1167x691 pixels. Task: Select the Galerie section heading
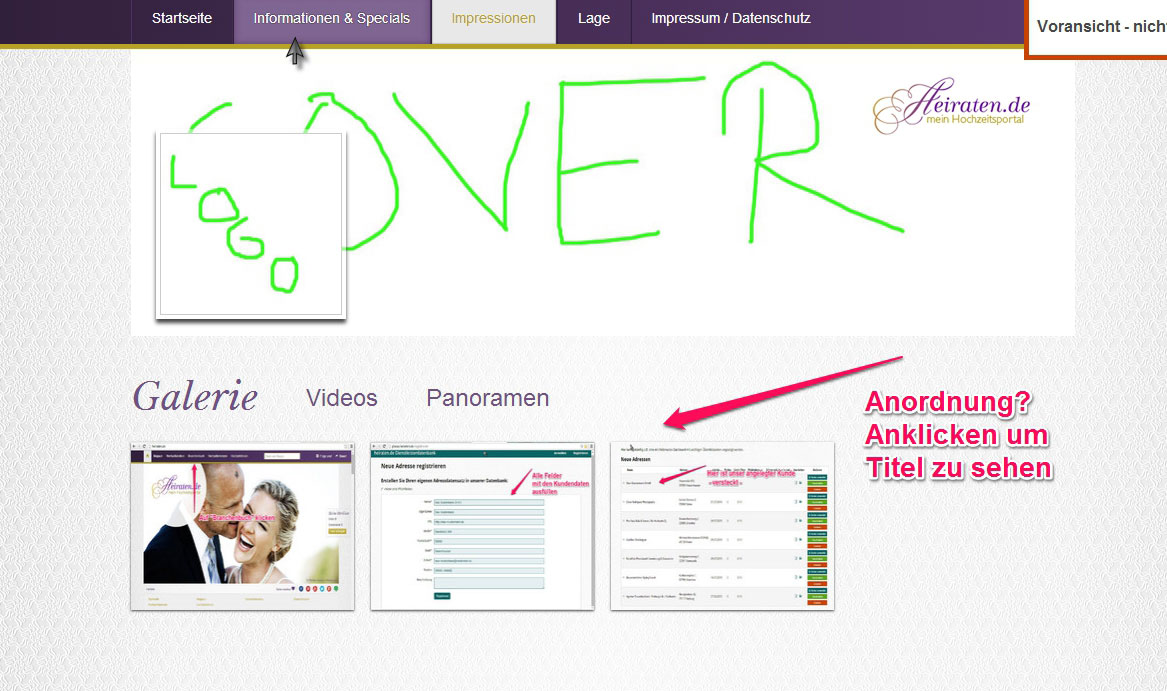point(195,397)
